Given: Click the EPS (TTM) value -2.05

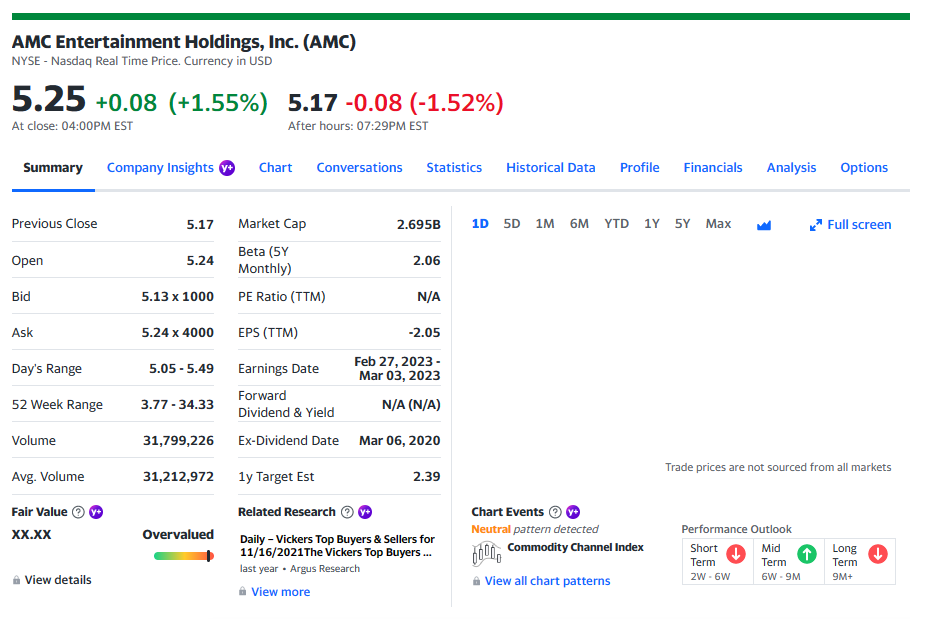Looking at the screenshot, I should [x=425, y=333].
